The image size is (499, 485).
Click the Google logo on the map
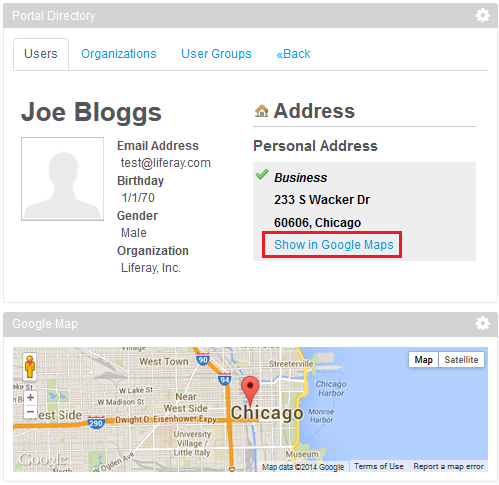point(42,459)
